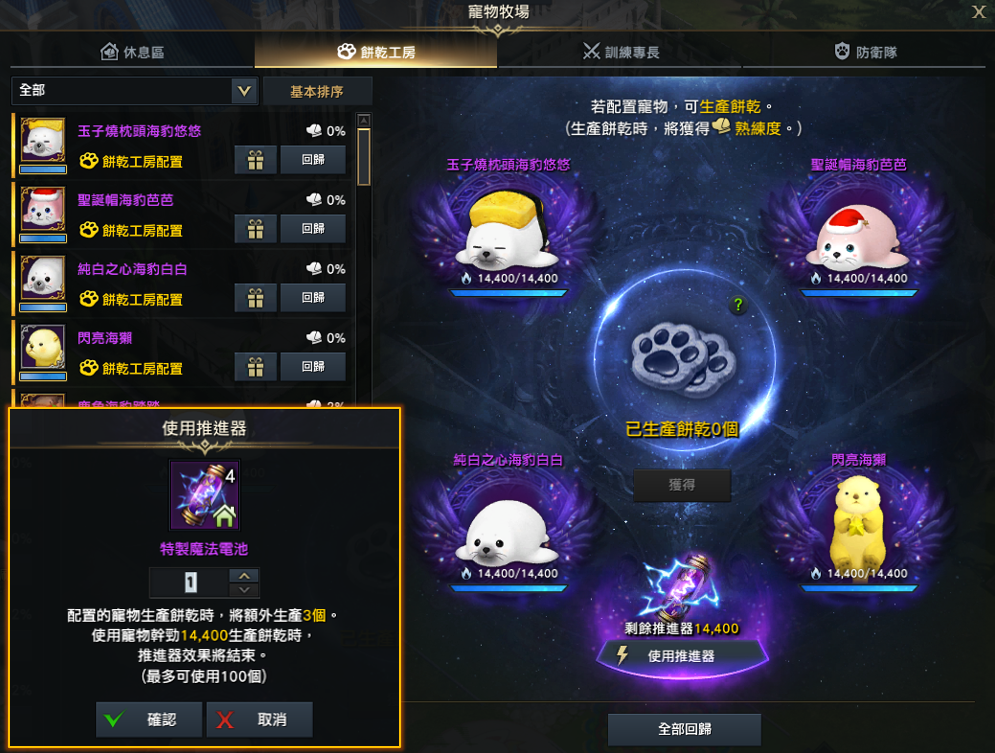Select the 特製魔法電池 item icon
Image resolution: width=995 pixels, height=753 pixels.
point(204,495)
